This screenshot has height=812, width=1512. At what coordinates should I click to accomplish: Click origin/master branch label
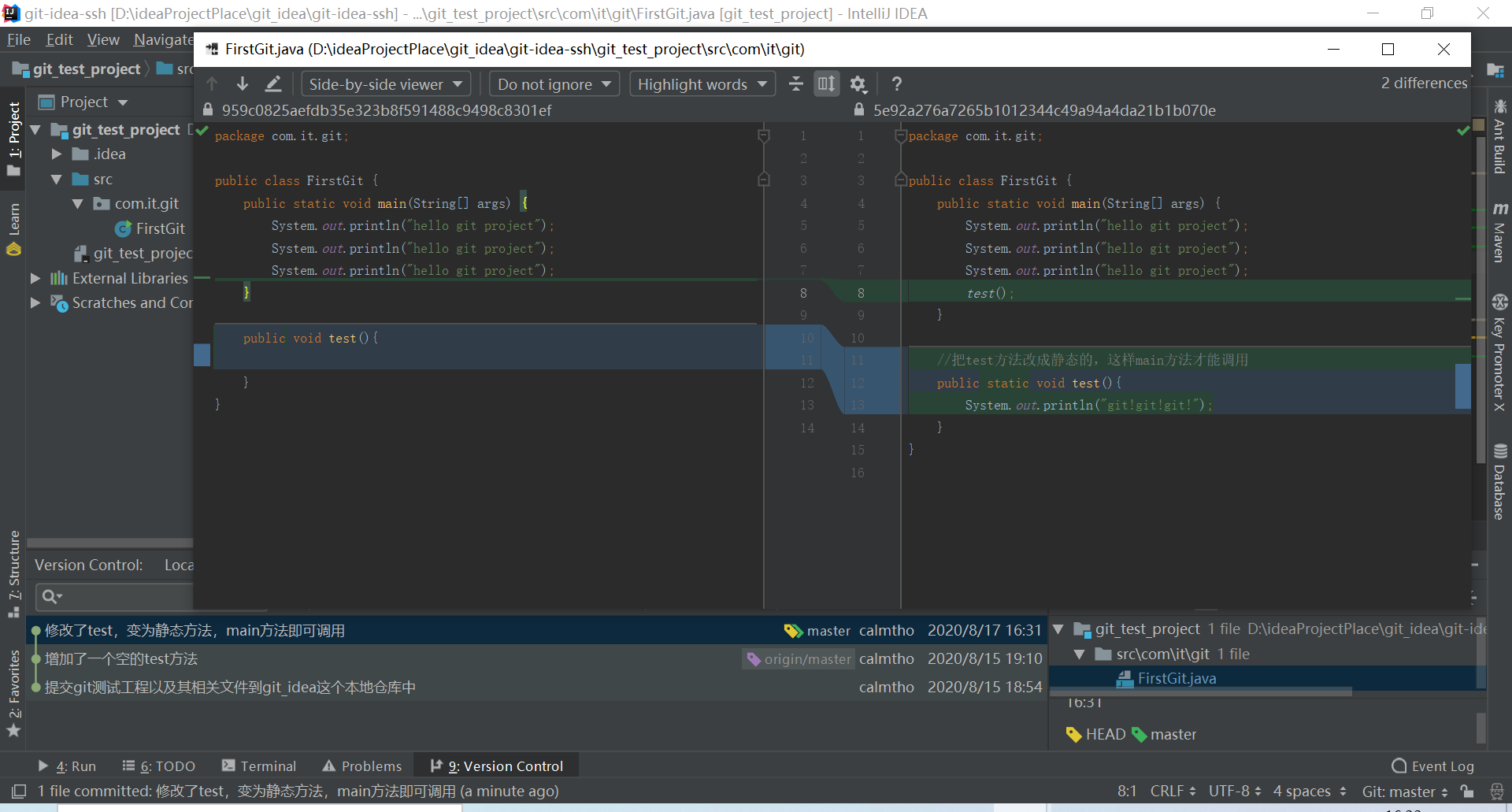point(799,658)
